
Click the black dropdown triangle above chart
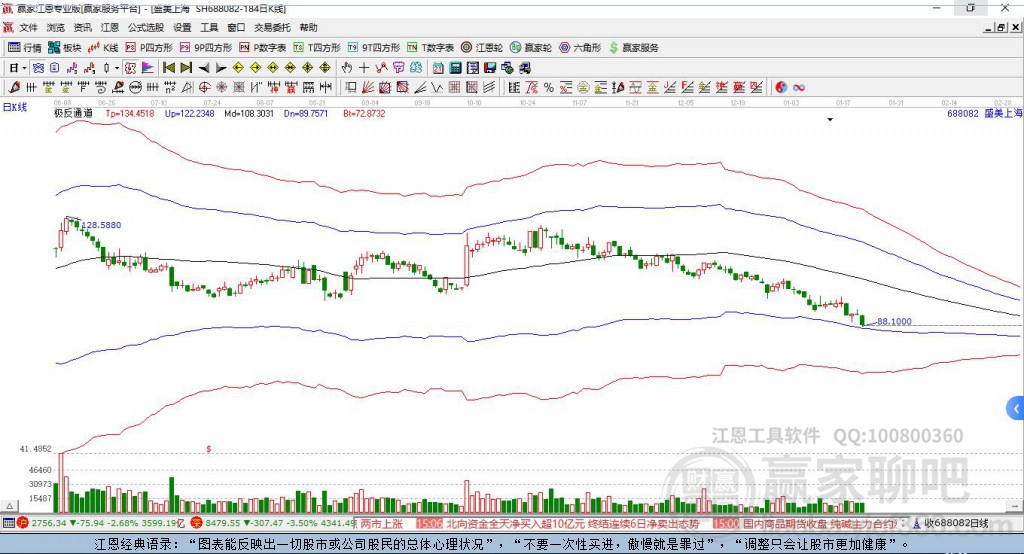click(x=830, y=120)
